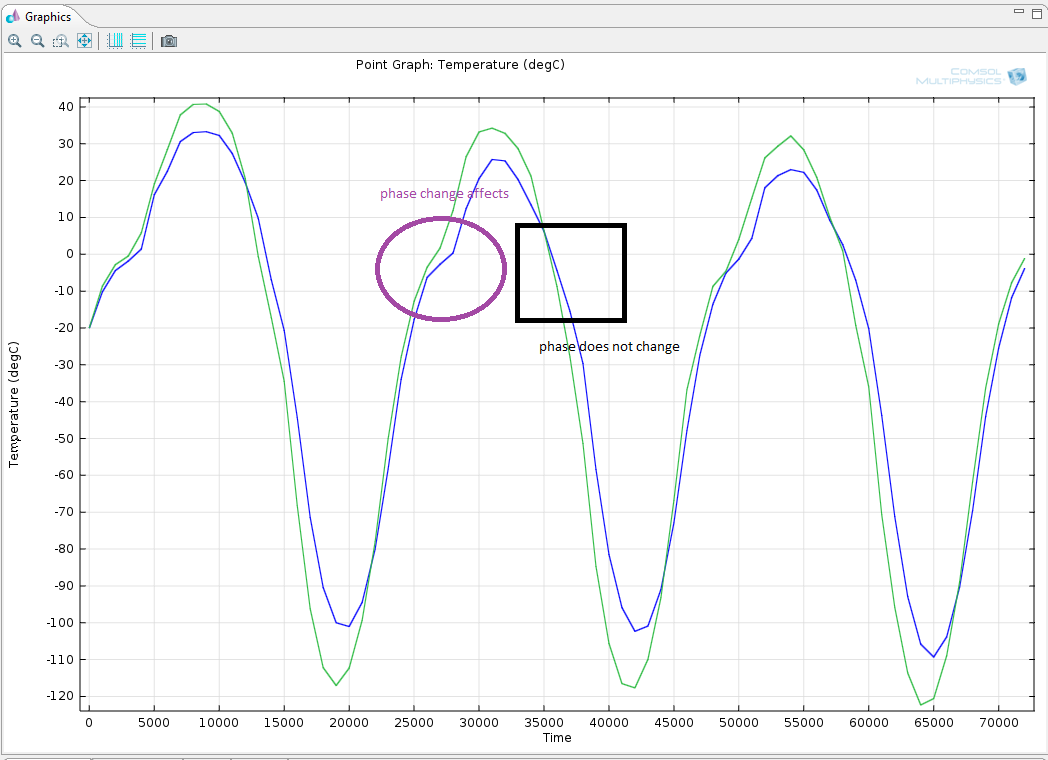Click the 35000 tick label on time axis
The width and height of the screenshot is (1048, 760).
544,721
